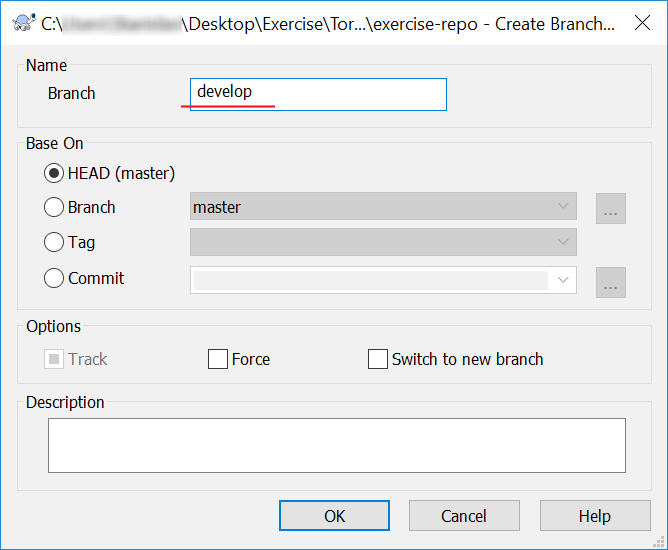The width and height of the screenshot is (668, 550).
Task: Toggle the Track checkbox
Action: pyautogui.click(x=54, y=359)
